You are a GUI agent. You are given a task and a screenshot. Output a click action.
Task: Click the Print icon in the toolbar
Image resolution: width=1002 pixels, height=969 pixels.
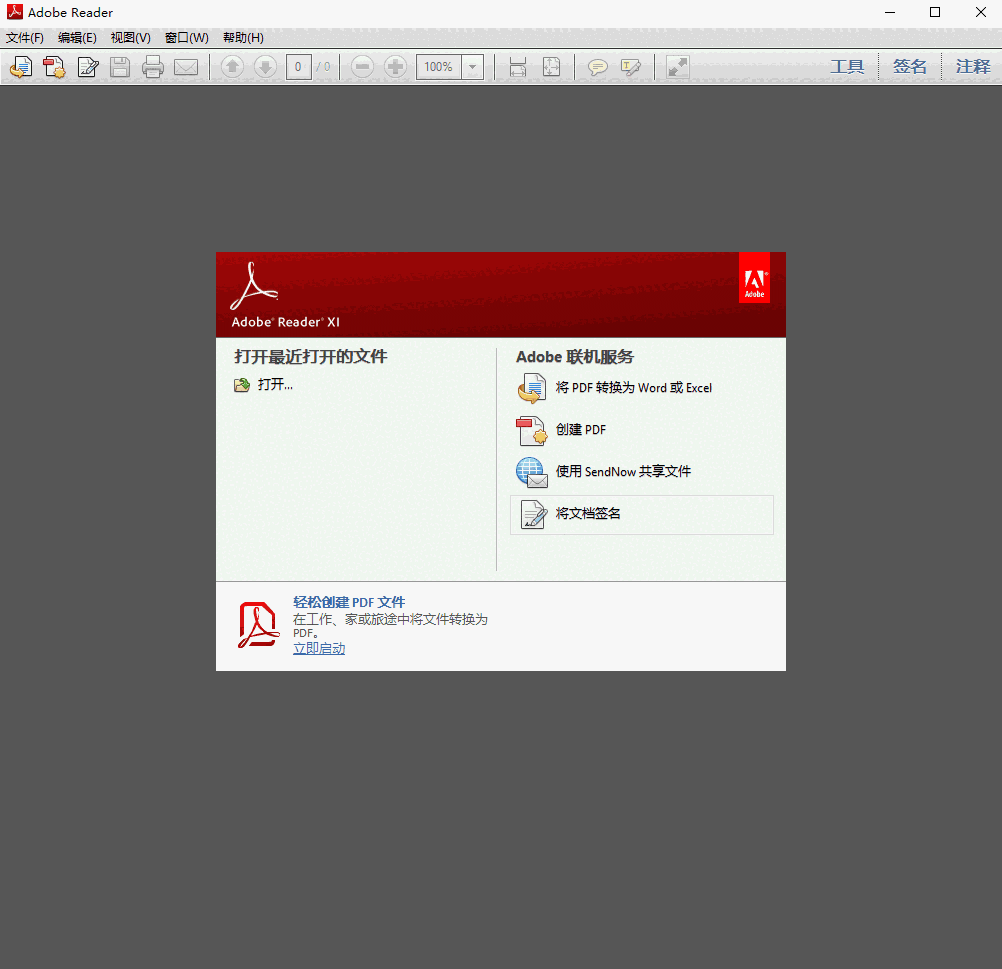[152, 67]
